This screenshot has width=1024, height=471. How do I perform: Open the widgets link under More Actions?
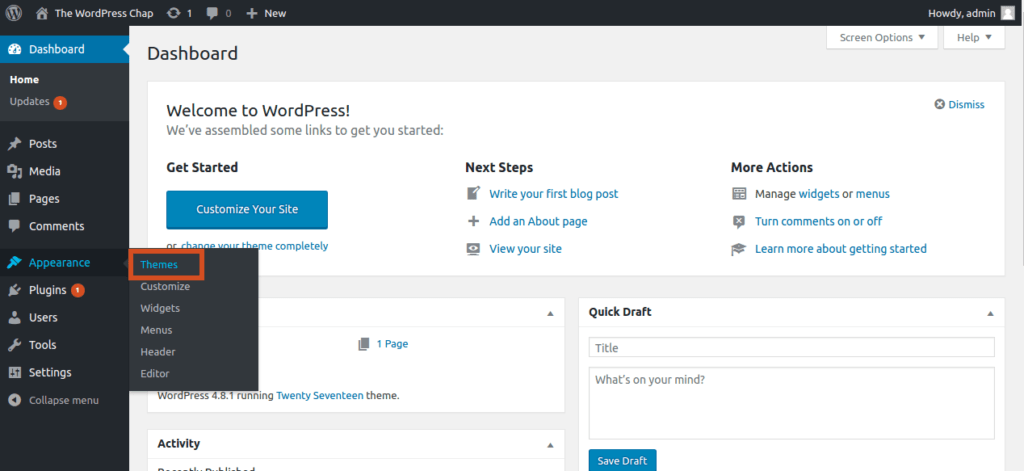click(x=819, y=194)
